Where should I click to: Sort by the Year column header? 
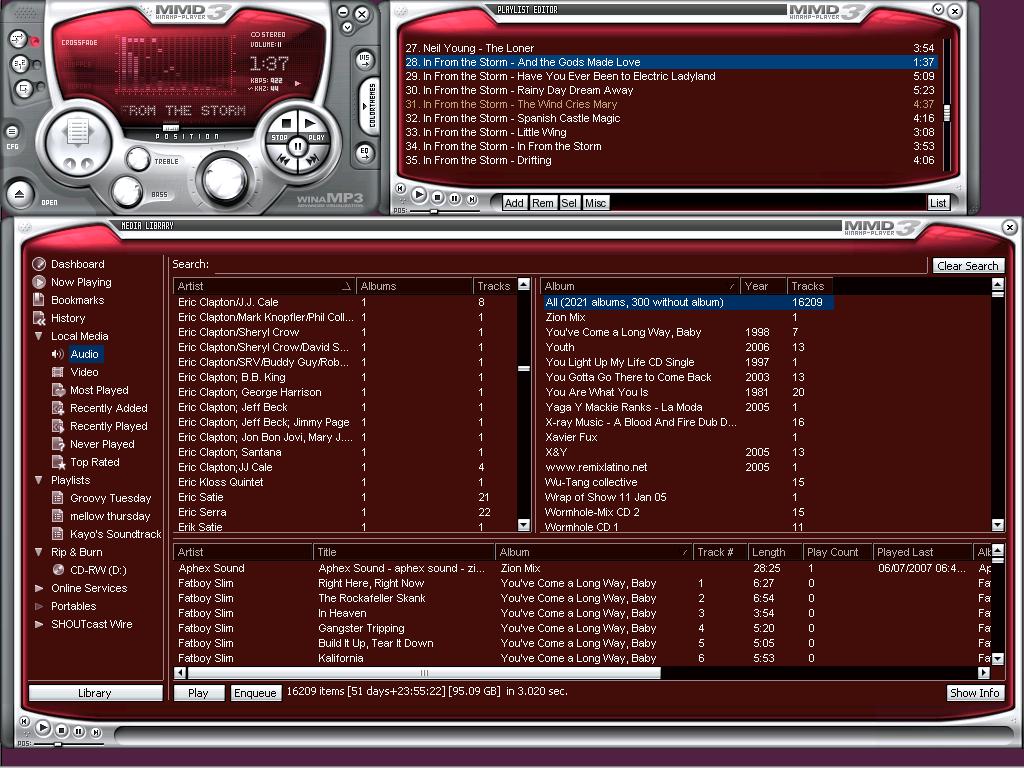763,286
